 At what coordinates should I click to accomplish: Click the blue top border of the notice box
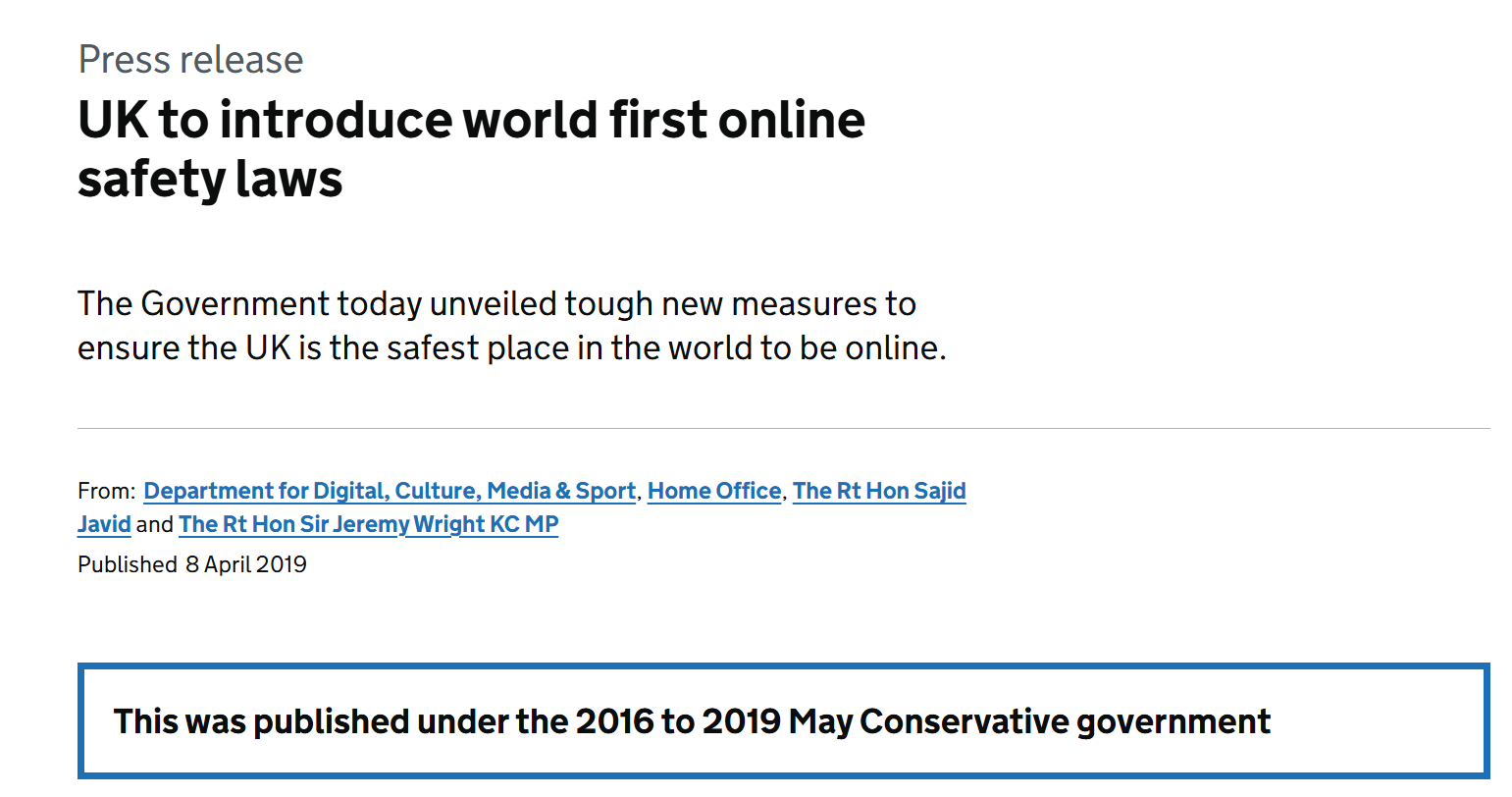[783, 666]
